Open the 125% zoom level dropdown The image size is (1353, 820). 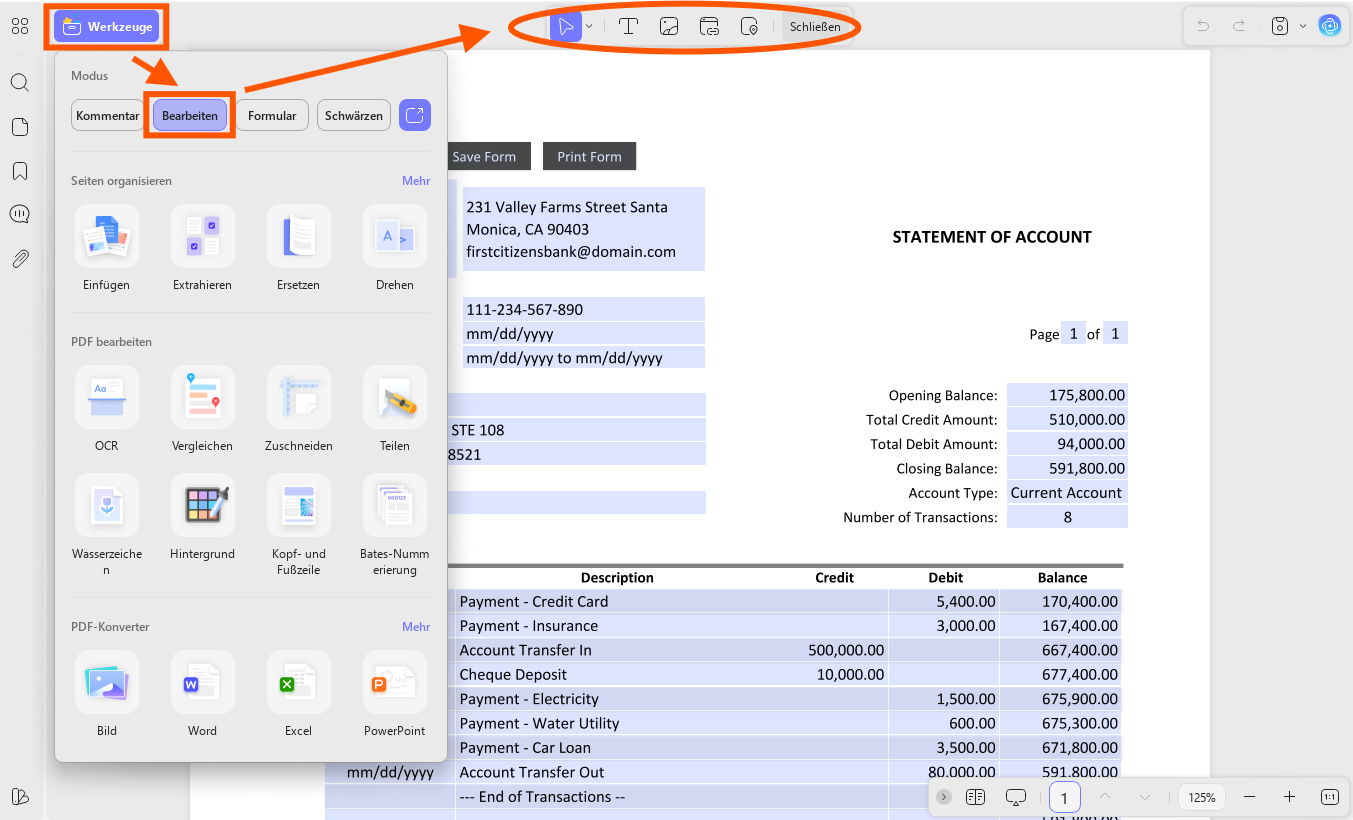click(1202, 797)
